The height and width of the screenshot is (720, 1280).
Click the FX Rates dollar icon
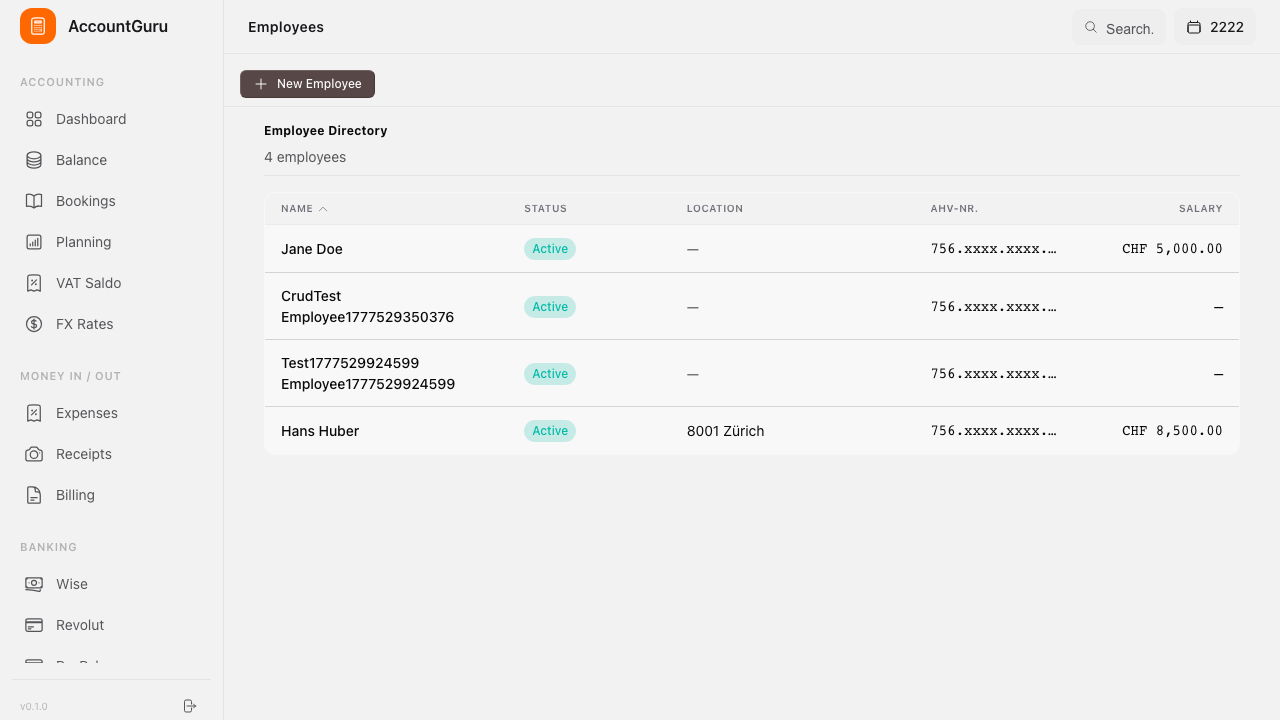[34, 324]
